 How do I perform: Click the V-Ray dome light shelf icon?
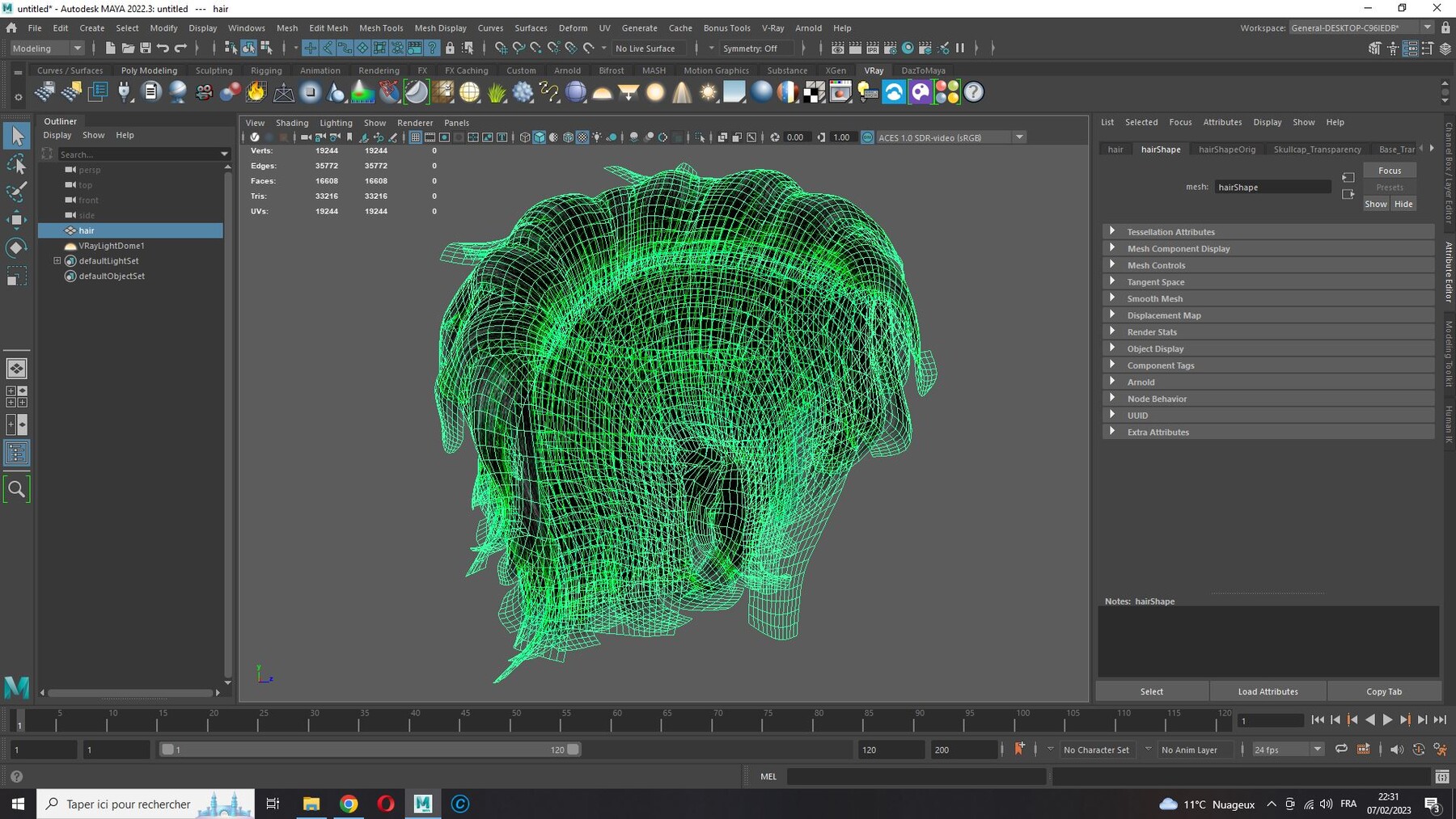[602, 92]
